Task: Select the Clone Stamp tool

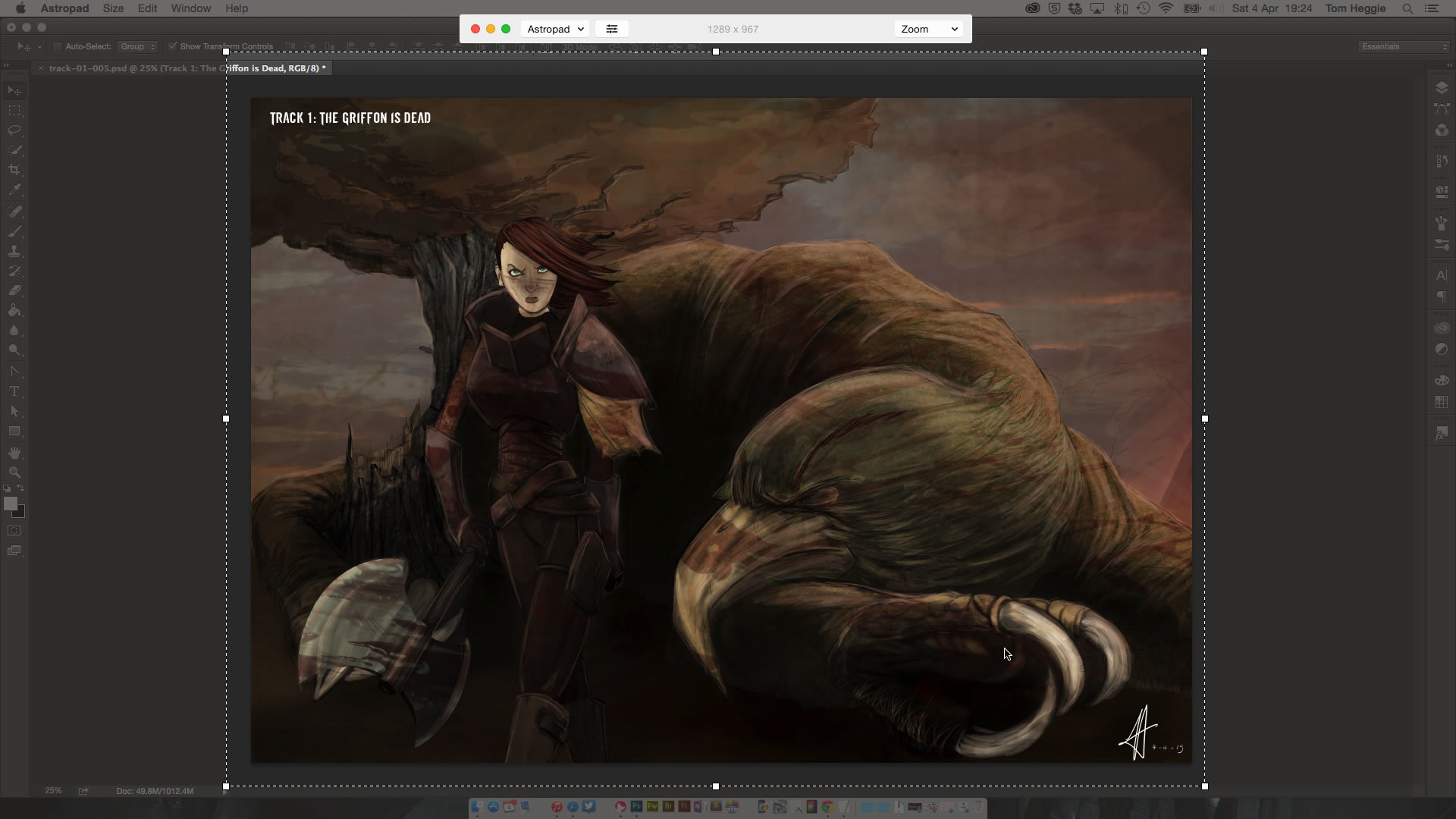Action: 14,251
